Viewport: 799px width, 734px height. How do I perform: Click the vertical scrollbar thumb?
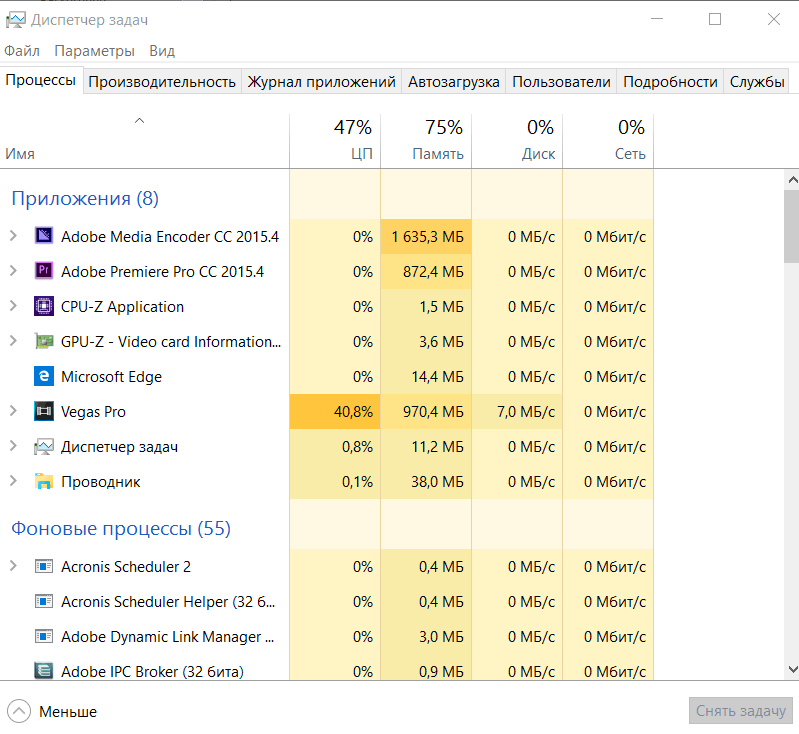point(792,226)
